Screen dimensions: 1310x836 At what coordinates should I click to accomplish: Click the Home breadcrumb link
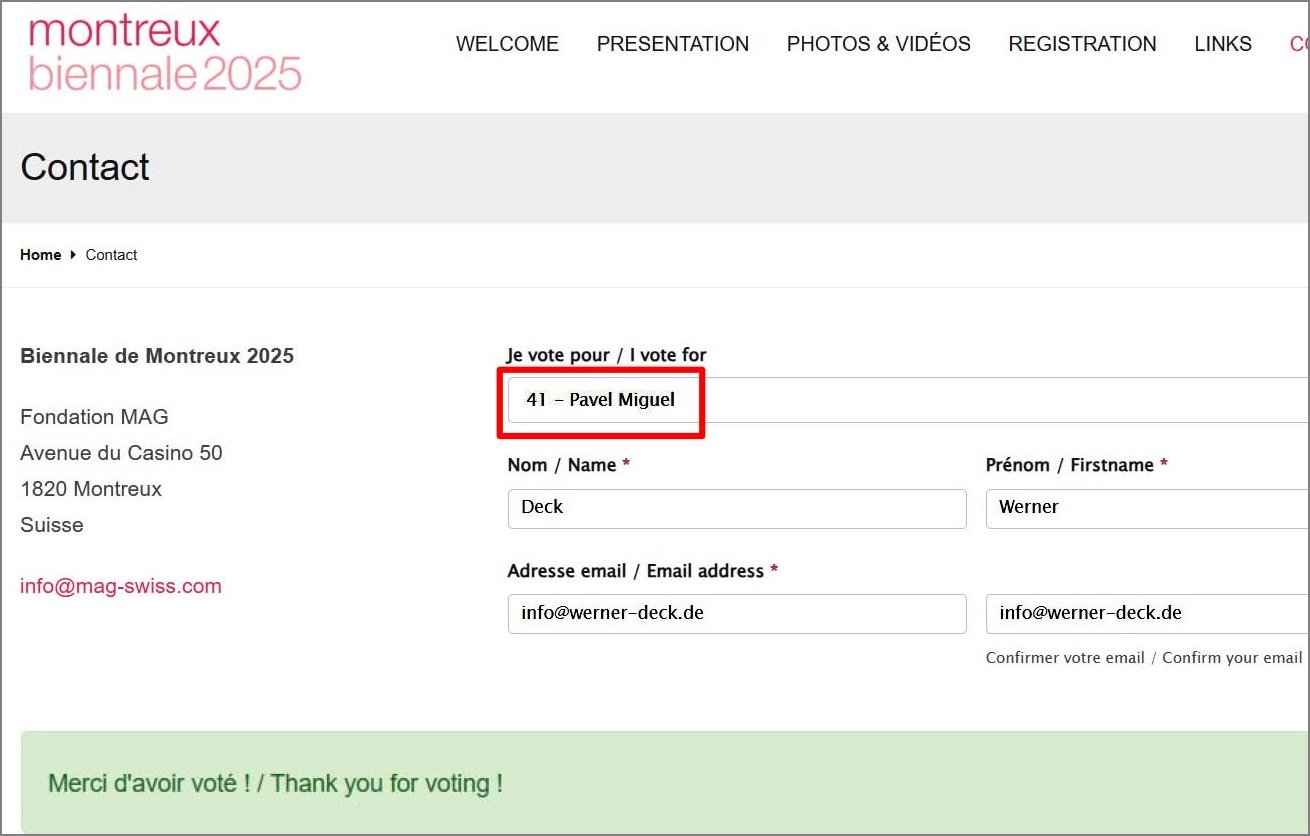(41, 255)
